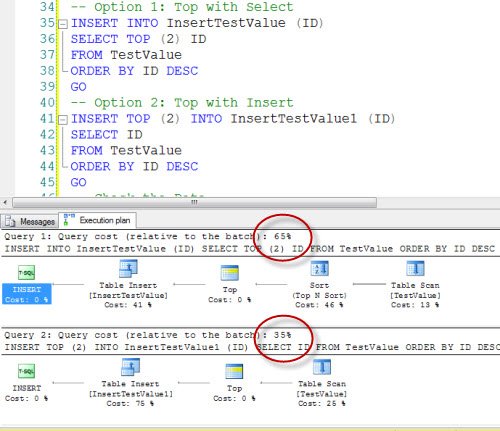Click the Query 2 INSERT TOP statement text line
Viewport: 500px width, 431px height.
pos(252,347)
